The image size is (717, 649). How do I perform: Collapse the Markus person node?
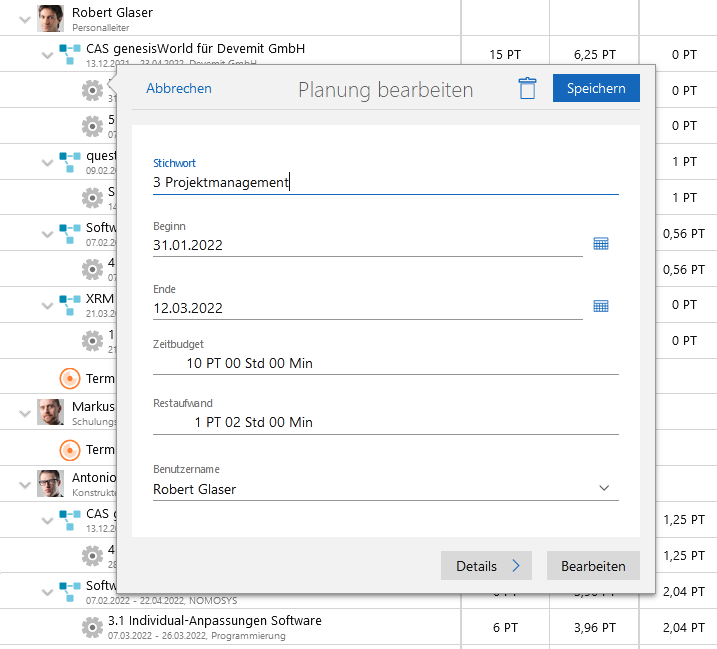(26, 413)
